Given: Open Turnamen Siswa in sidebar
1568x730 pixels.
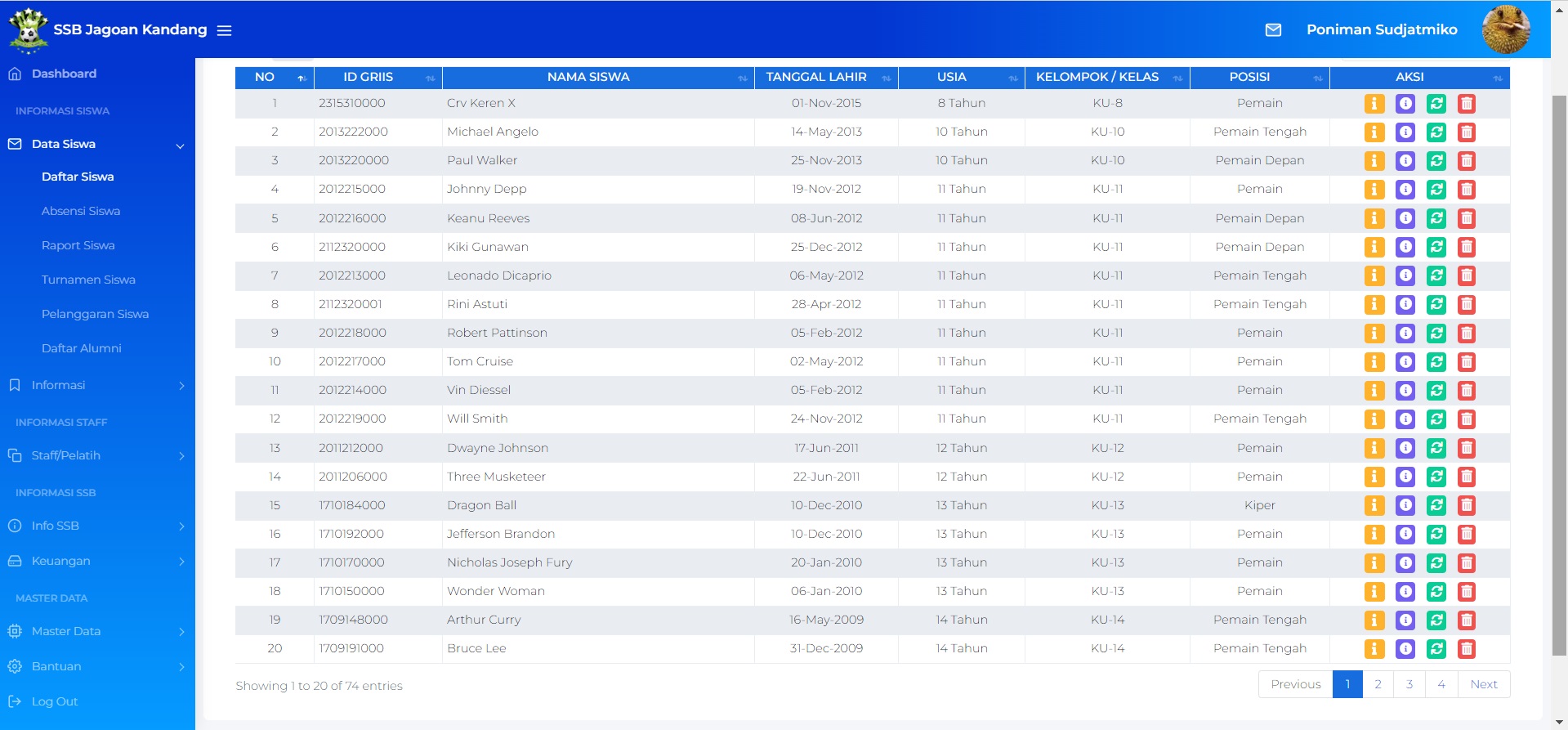Looking at the screenshot, I should 88,280.
